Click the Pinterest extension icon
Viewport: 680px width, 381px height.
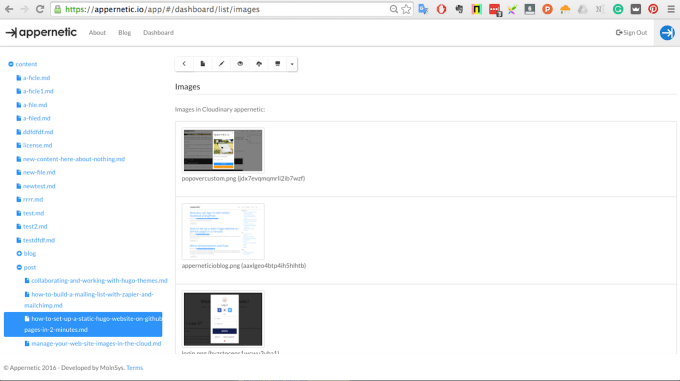(x=653, y=9)
